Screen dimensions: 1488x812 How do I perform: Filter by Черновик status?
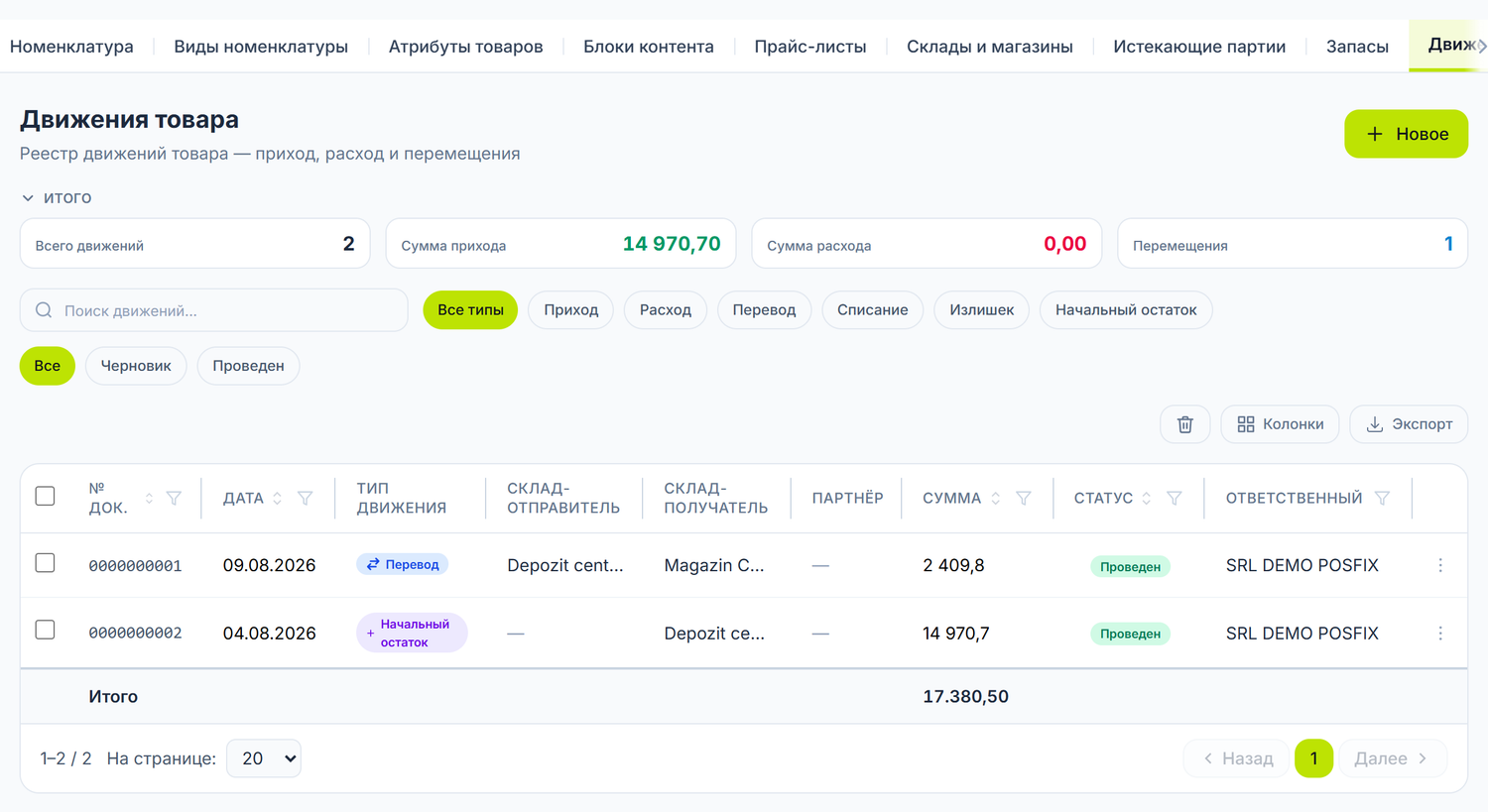136,366
